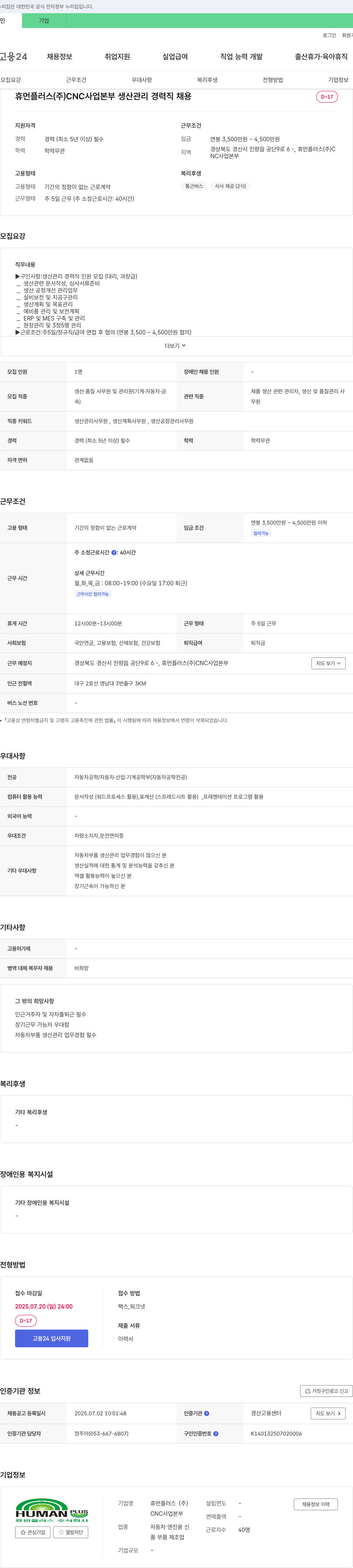
Task: Open the 채용정보 main menu
Action: point(60,57)
